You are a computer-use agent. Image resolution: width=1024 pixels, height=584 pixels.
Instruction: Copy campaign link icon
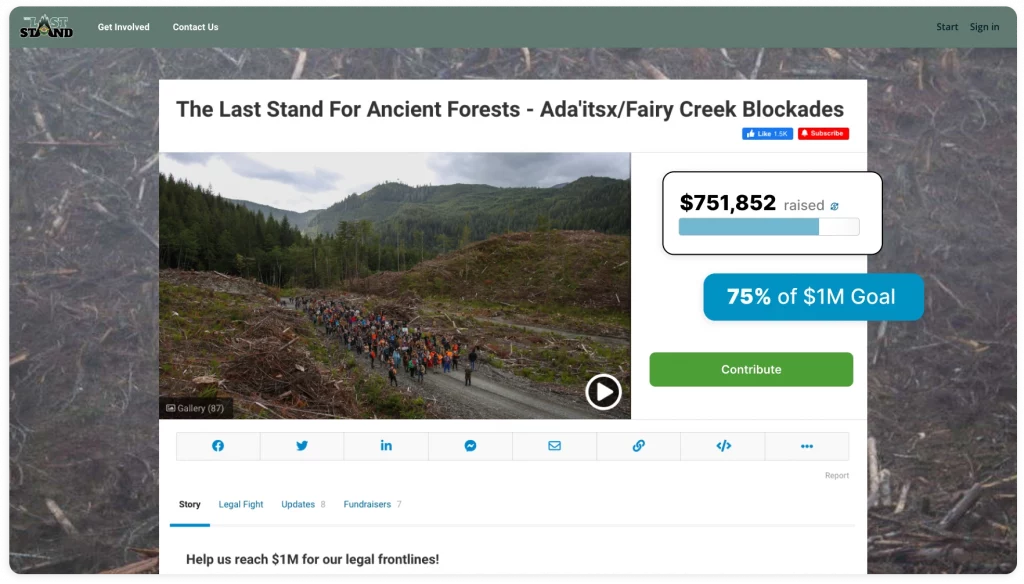(638, 446)
